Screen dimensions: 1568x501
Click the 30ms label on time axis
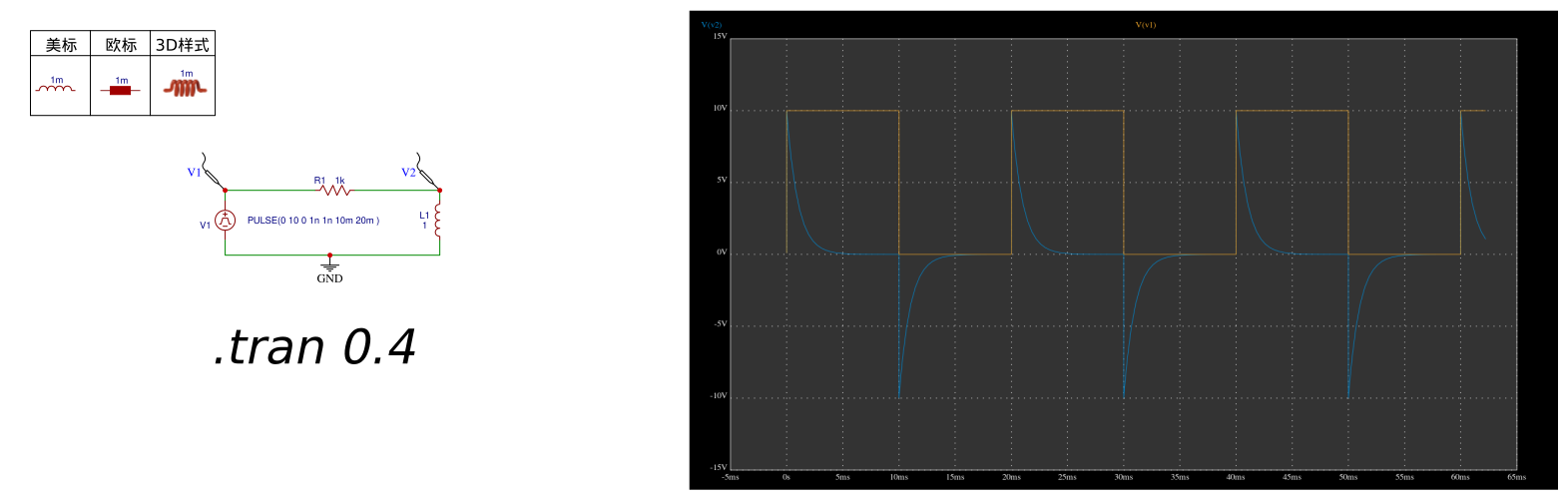[x=1124, y=477]
